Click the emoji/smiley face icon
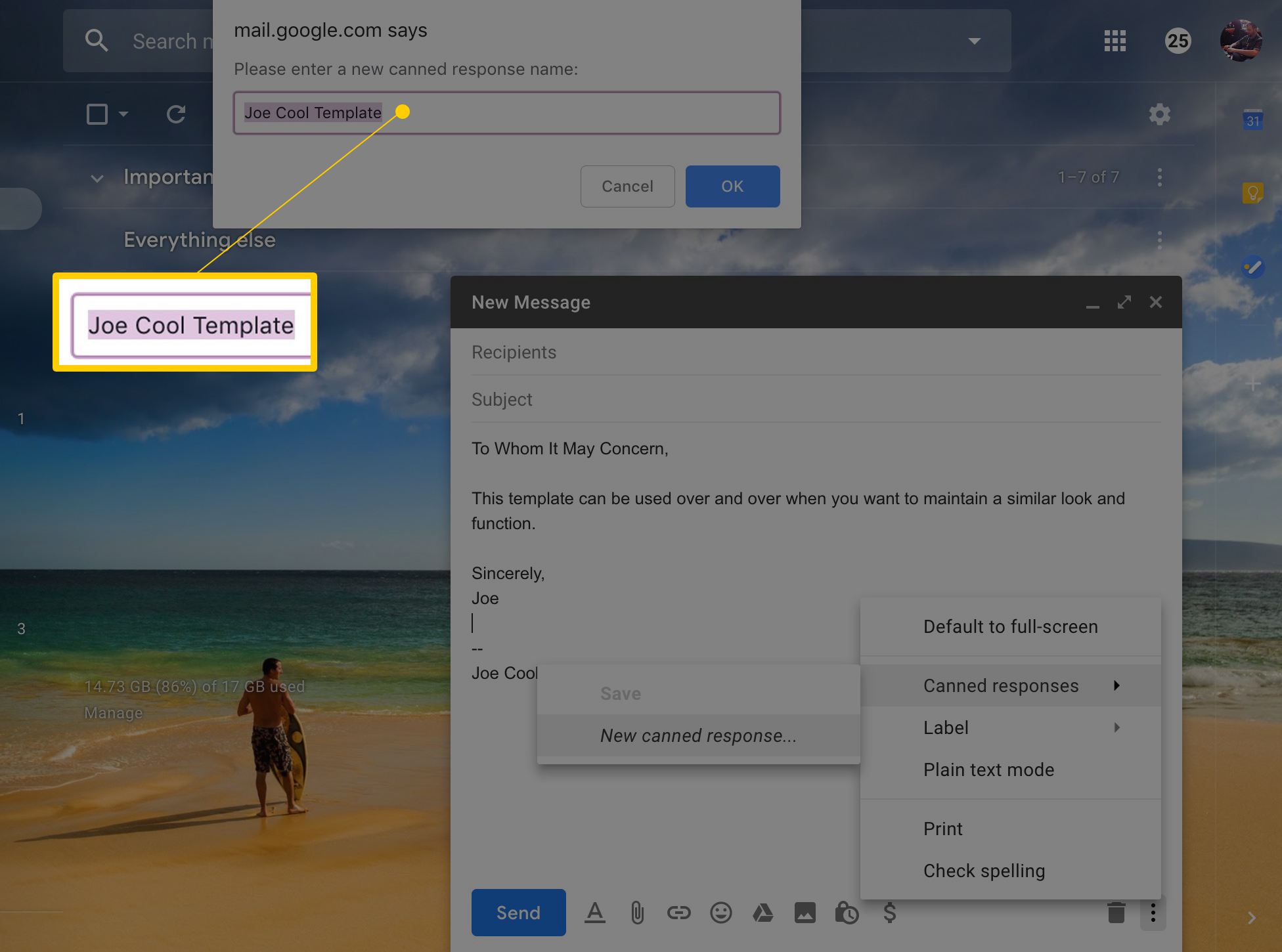 pos(719,912)
